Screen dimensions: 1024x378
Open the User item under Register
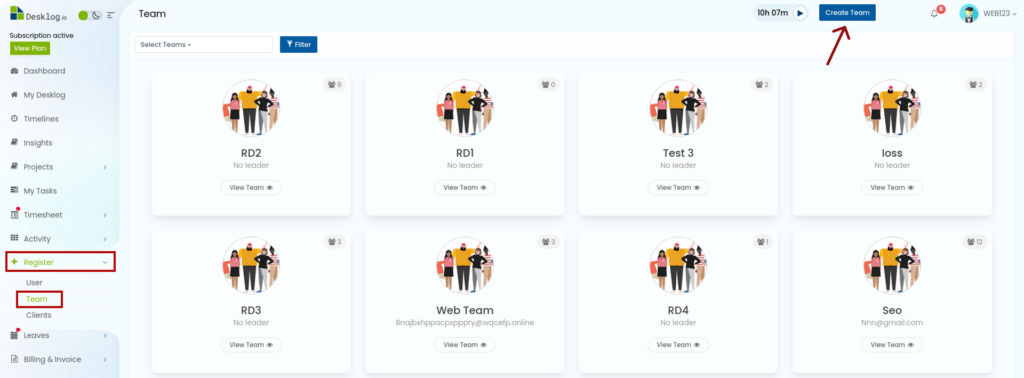34,283
